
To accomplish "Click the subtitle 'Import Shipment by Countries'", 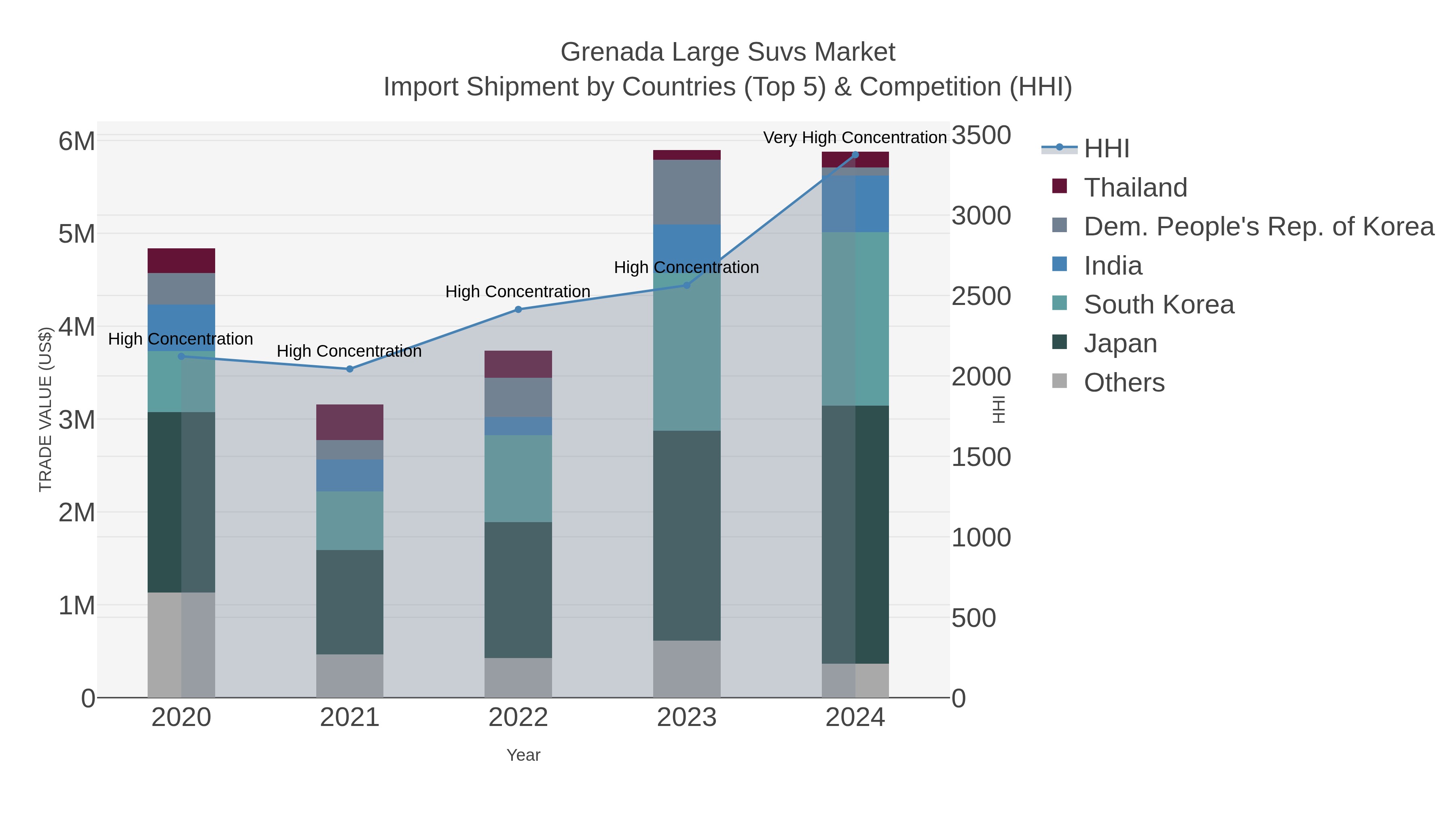I will coord(560,87).
